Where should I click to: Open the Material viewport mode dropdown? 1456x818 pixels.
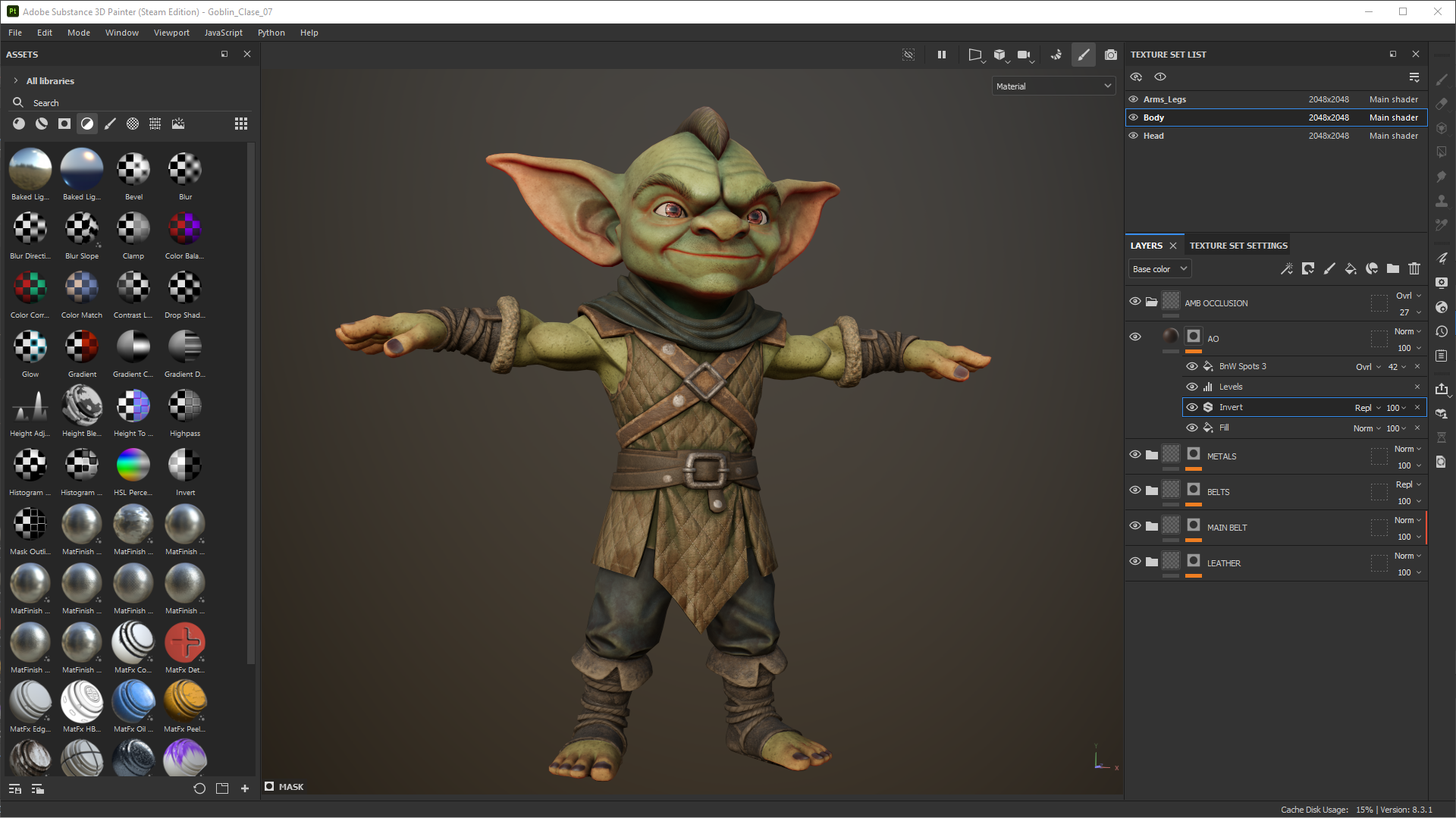1053,86
